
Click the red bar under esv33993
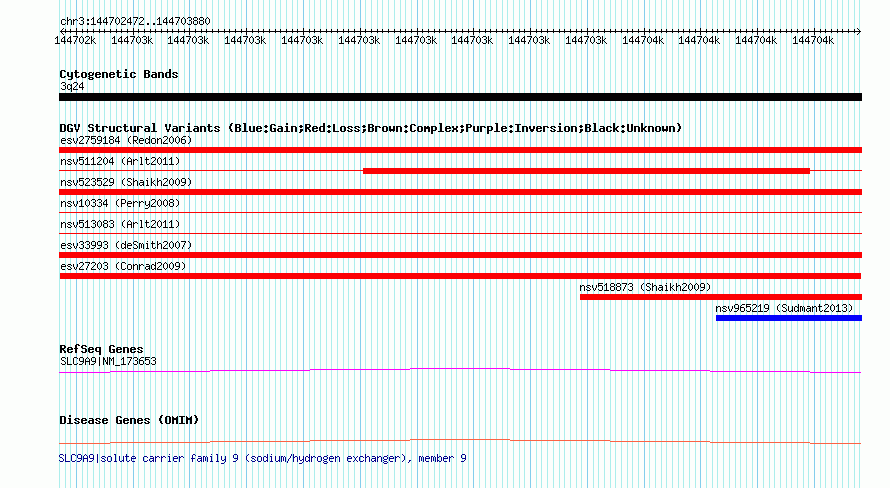(460, 255)
